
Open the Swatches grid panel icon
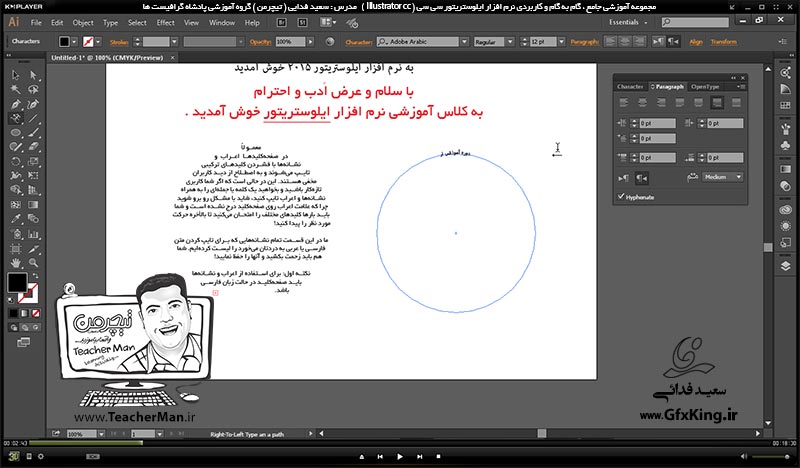(786, 106)
